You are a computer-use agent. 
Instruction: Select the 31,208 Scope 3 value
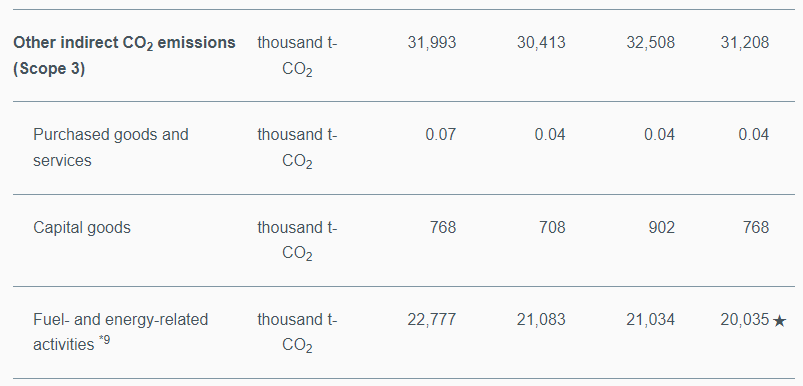(x=745, y=42)
